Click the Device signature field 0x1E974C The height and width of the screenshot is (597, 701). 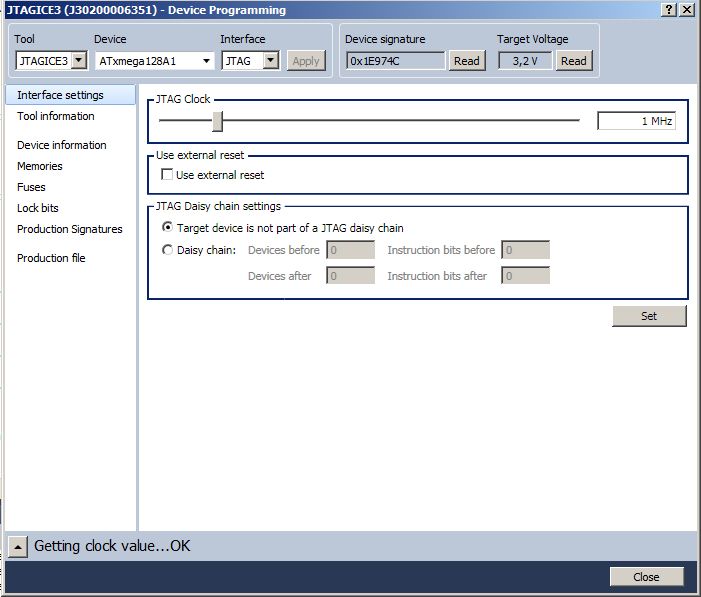pyautogui.click(x=396, y=61)
